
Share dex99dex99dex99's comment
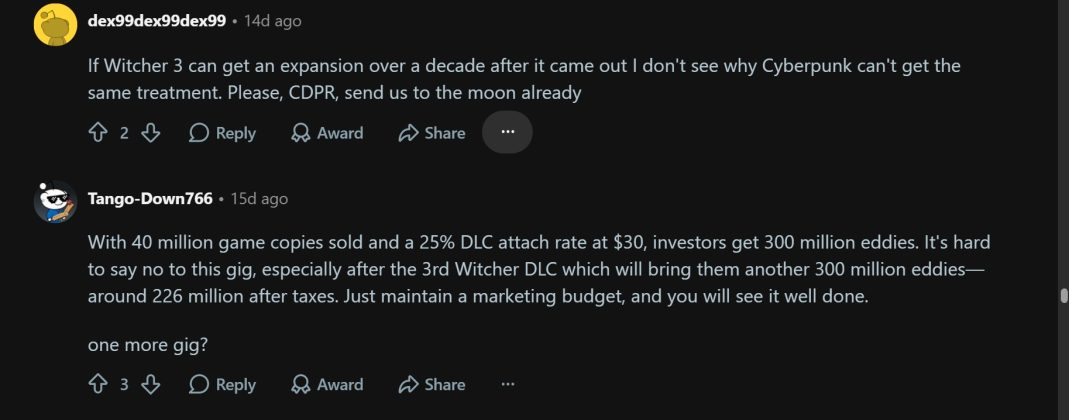point(432,133)
